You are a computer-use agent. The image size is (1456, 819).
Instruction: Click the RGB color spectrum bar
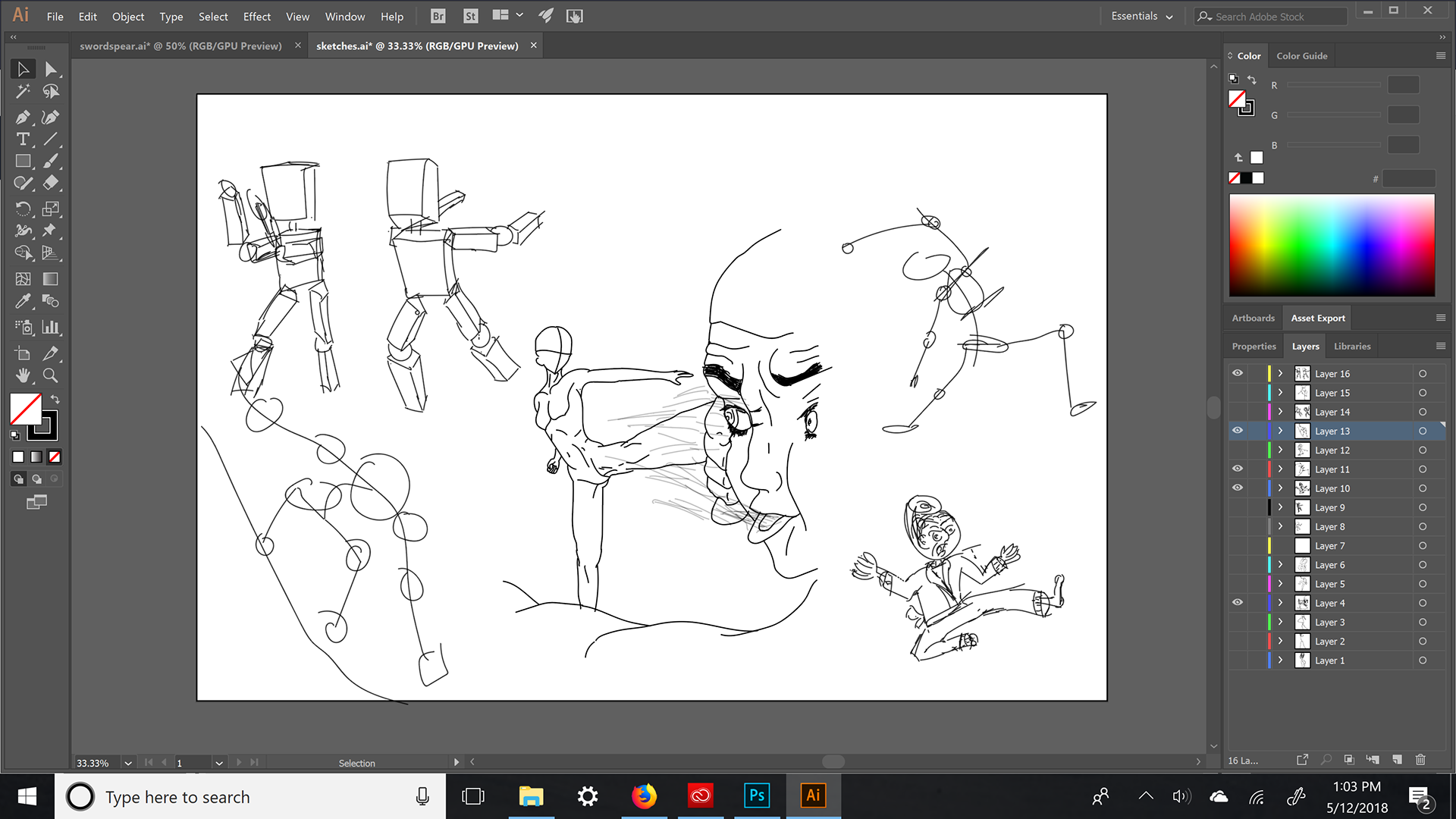[1332, 245]
